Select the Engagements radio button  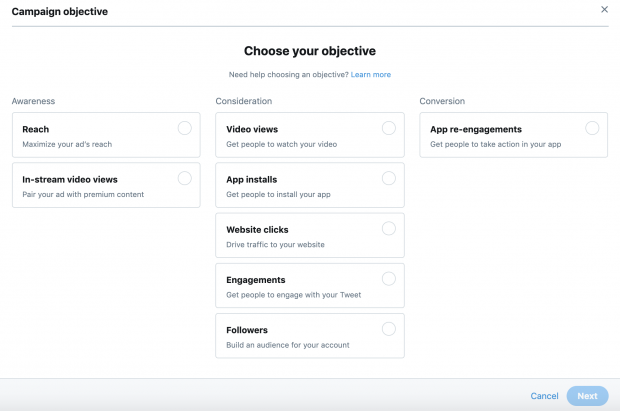click(x=389, y=278)
